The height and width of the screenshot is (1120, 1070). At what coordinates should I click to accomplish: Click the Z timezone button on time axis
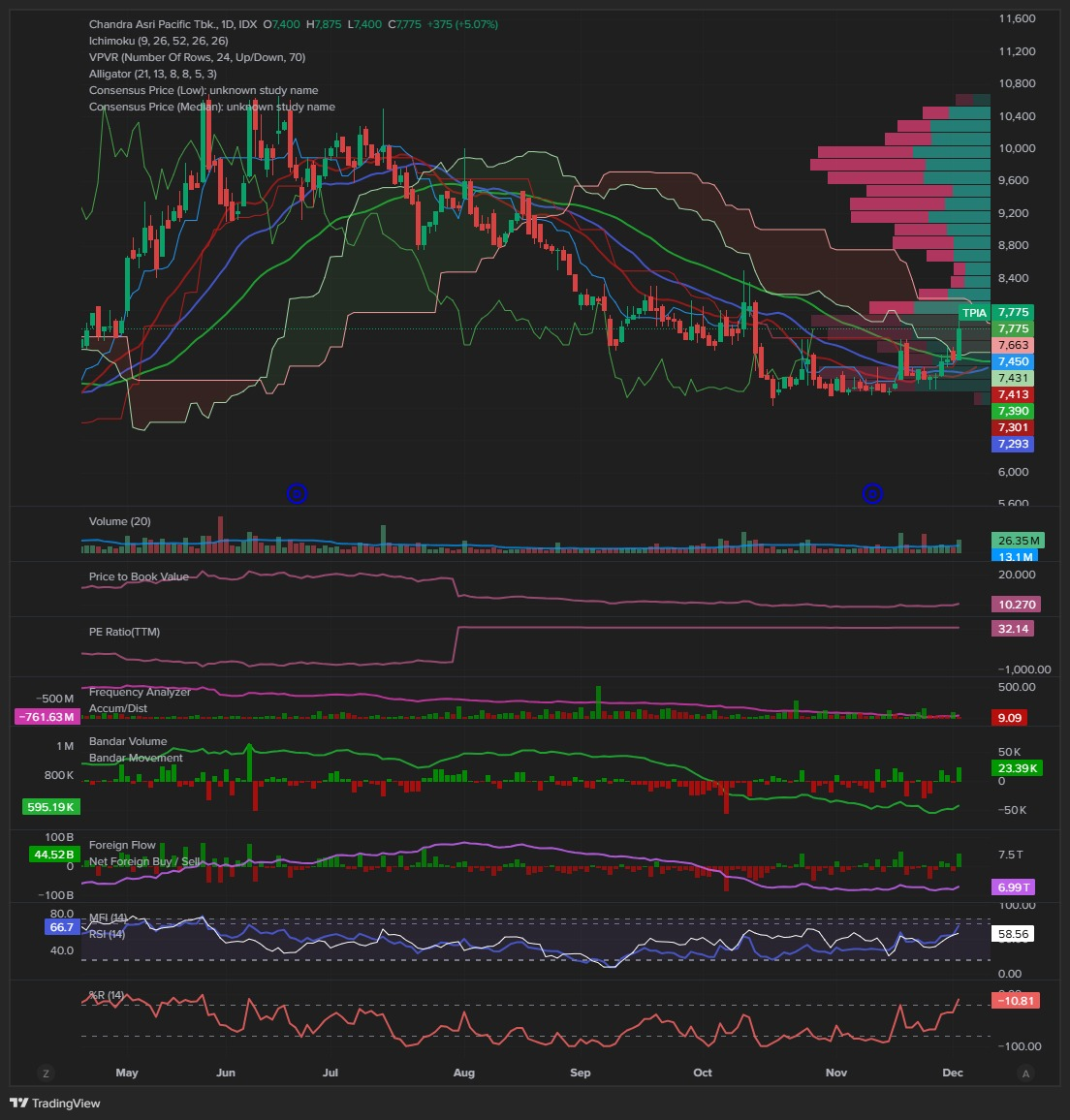click(x=45, y=1073)
